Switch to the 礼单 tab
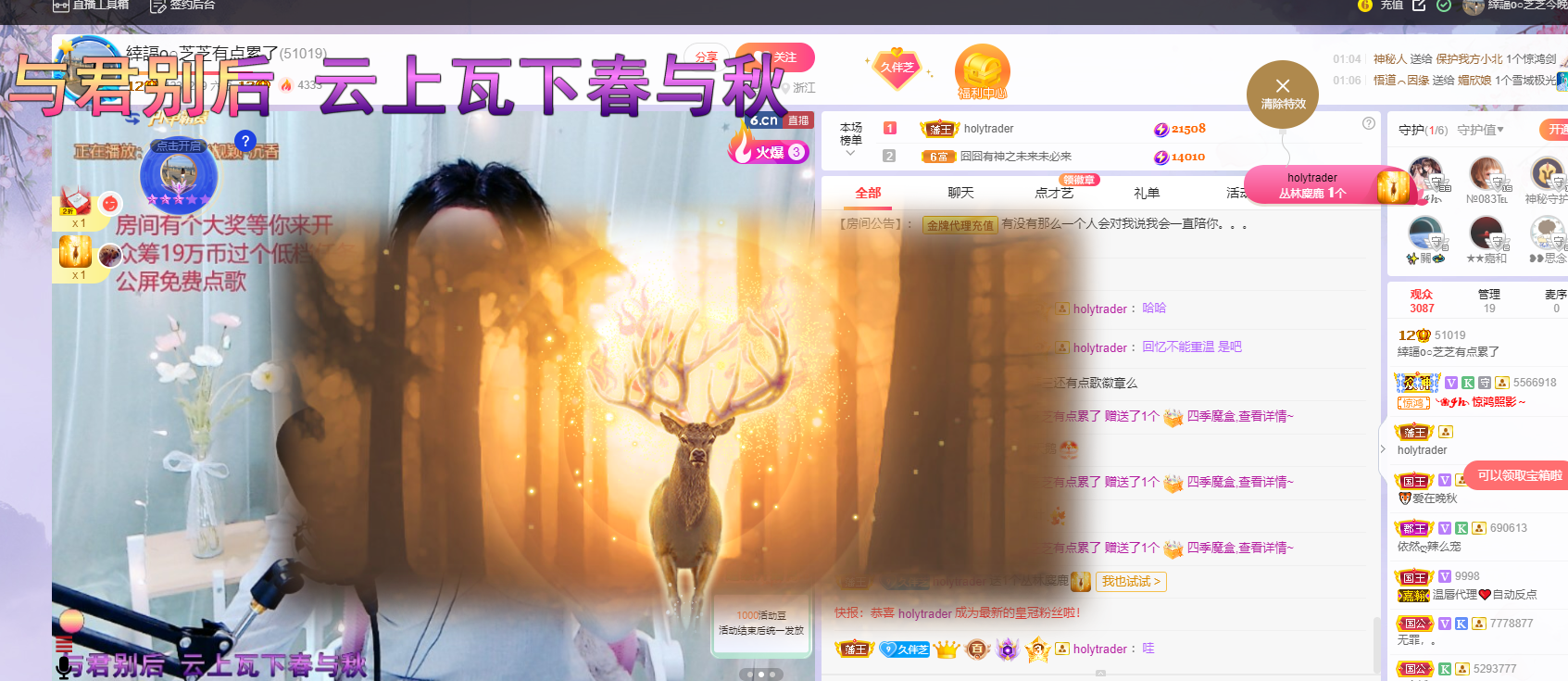 [1147, 193]
